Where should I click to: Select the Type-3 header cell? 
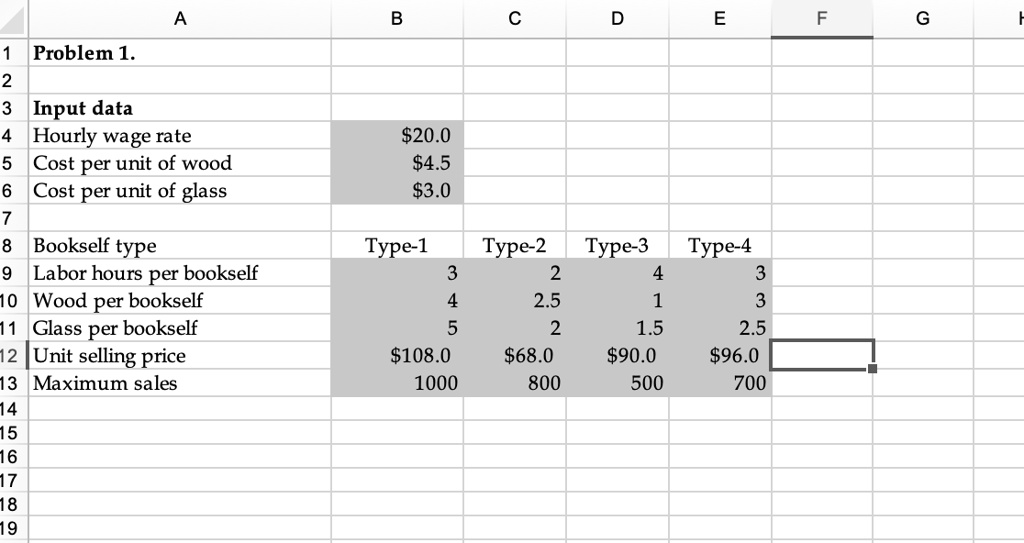point(617,245)
